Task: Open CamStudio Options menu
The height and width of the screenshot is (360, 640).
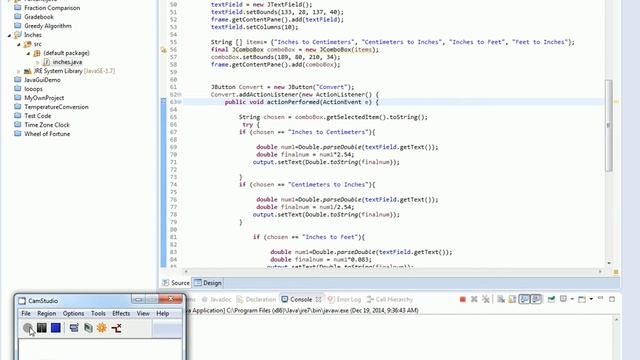Action: coord(73,313)
